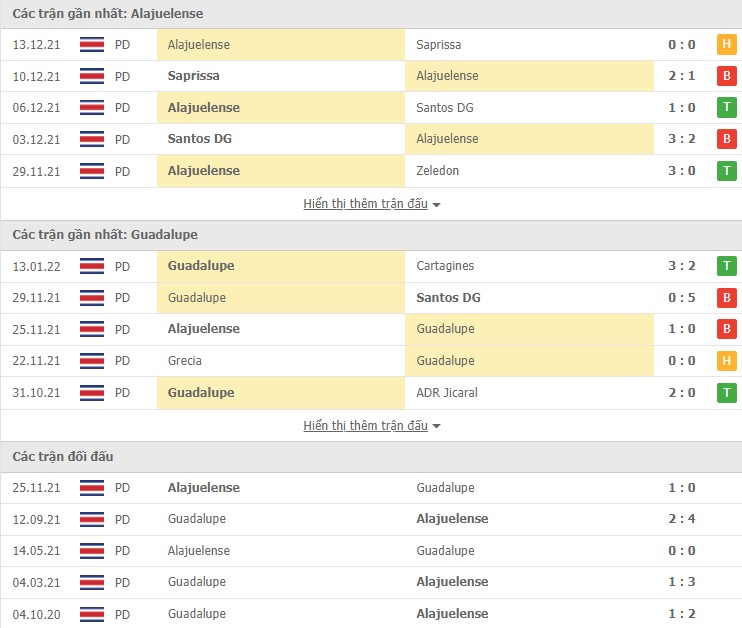Expand more matches under the Guadalupe section

click(x=372, y=426)
